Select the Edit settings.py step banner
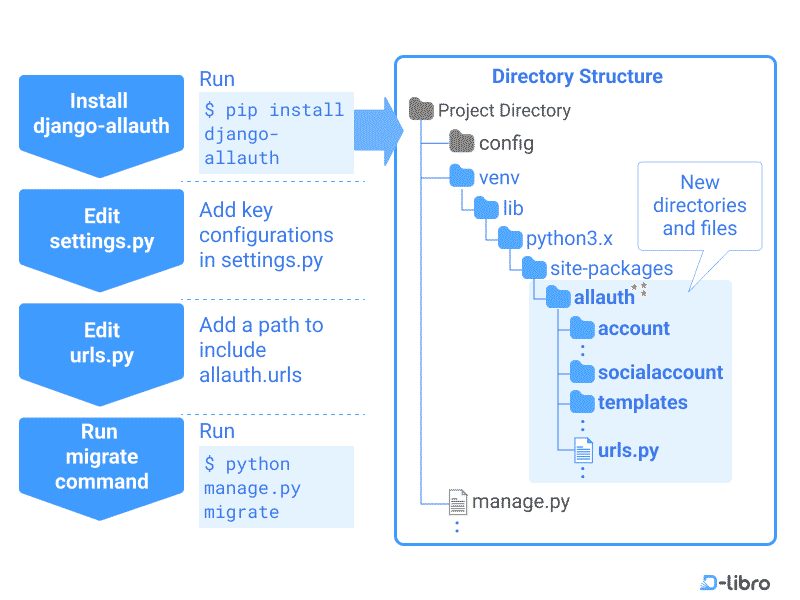This screenshot has height=600, width=800. click(100, 227)
